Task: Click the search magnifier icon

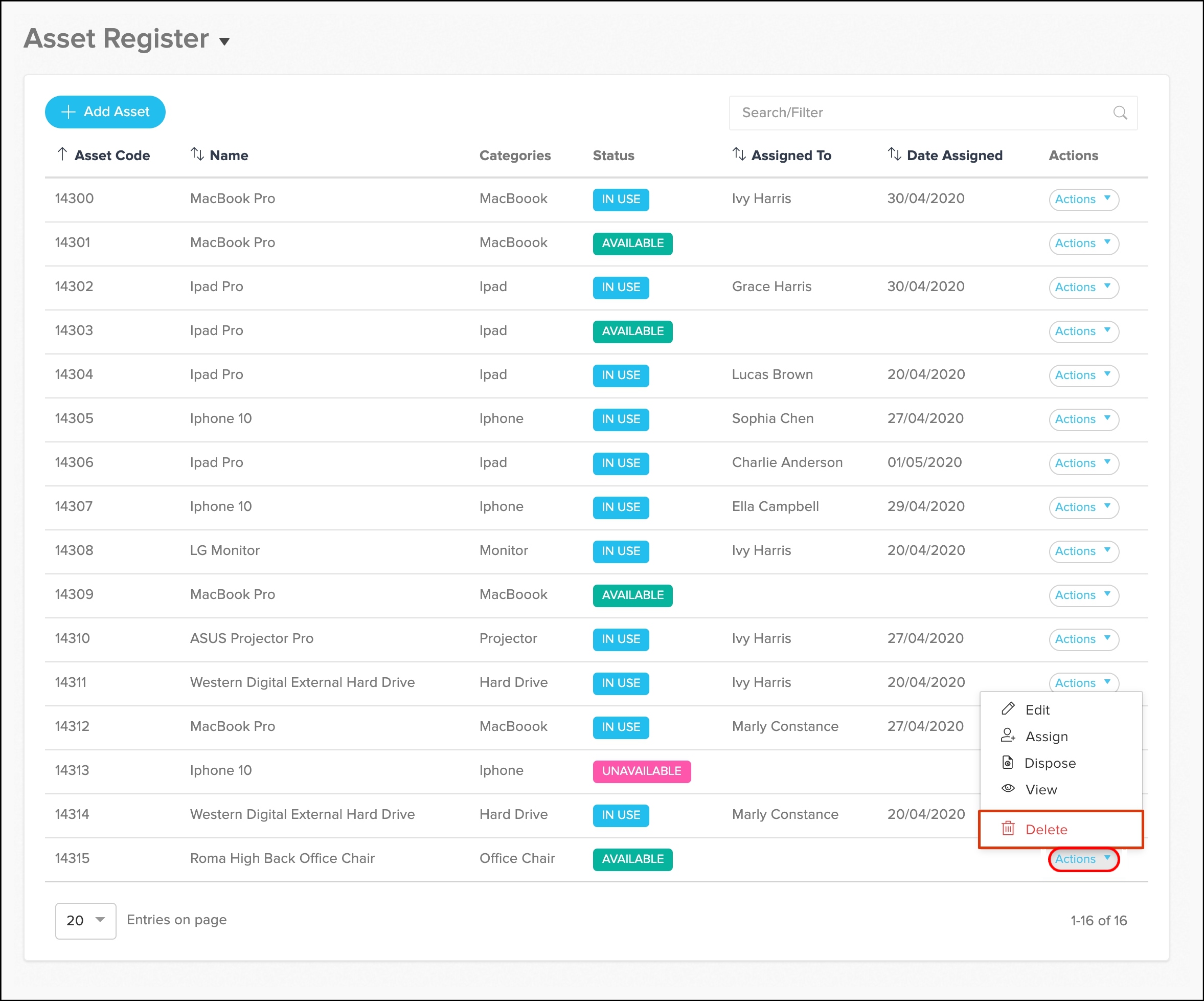Action: pyautogui.click(x=1120, y=113)
